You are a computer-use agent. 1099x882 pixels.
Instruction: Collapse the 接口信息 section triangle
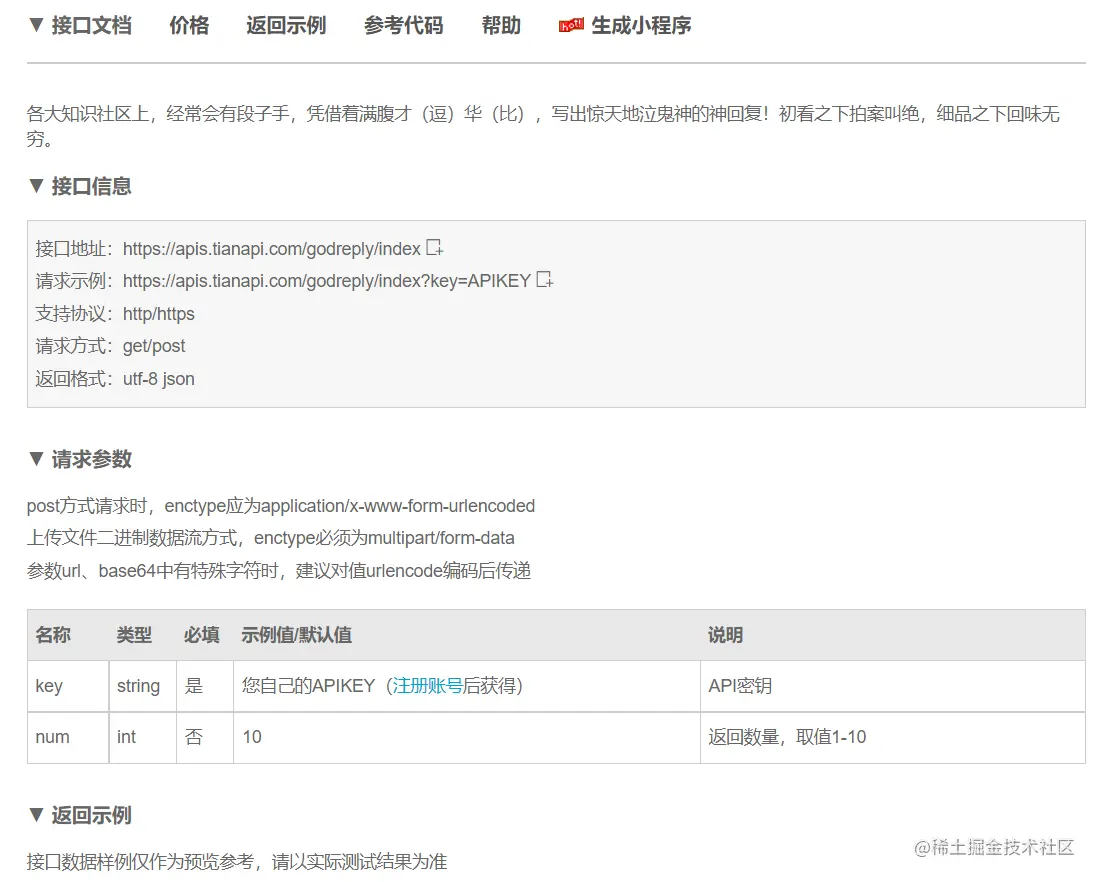coord(36,186)
